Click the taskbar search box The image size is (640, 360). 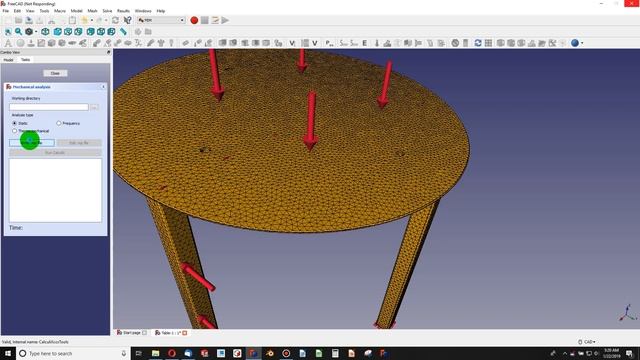pyautogui.click(x=73, y=353)
